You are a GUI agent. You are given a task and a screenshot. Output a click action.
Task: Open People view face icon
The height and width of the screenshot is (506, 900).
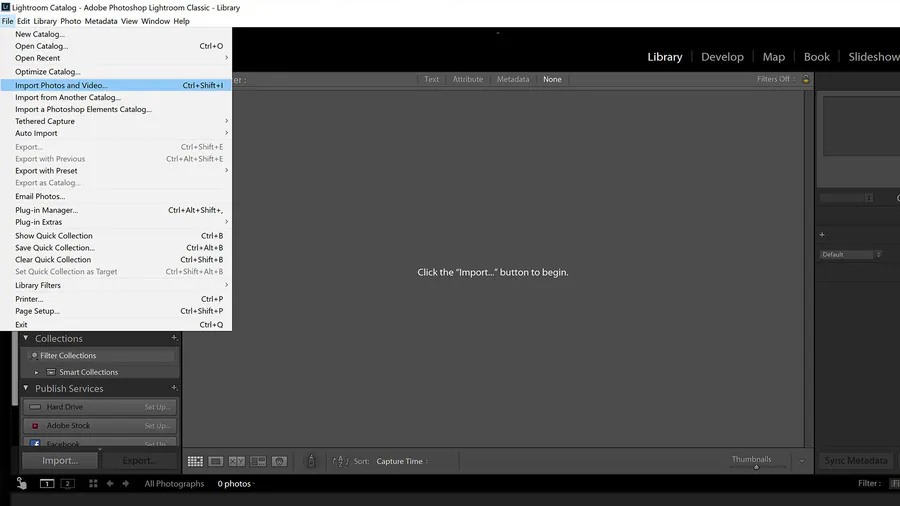tap(279, 461)
